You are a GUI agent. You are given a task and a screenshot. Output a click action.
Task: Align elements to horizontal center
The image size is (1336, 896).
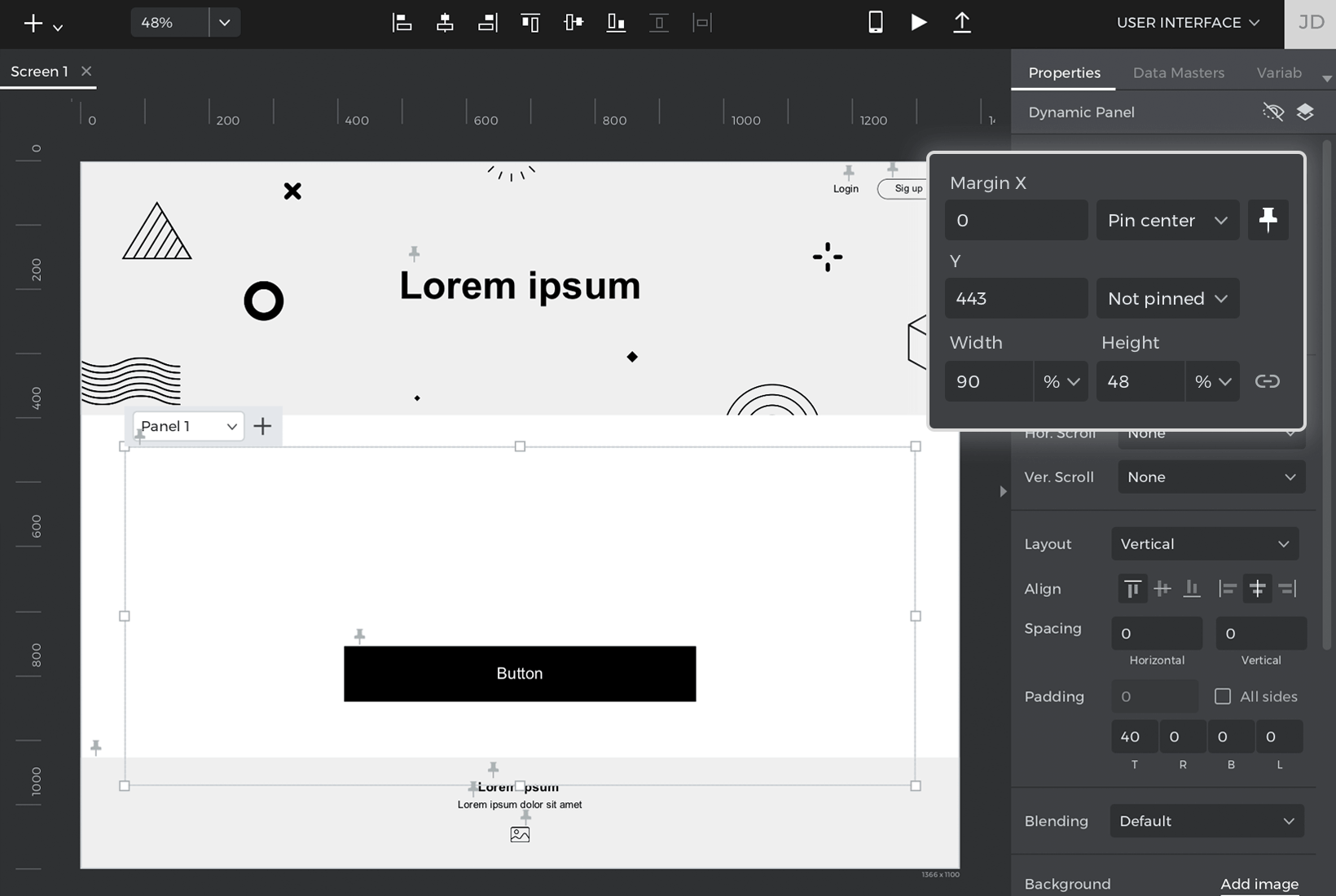tap(445, 23)
